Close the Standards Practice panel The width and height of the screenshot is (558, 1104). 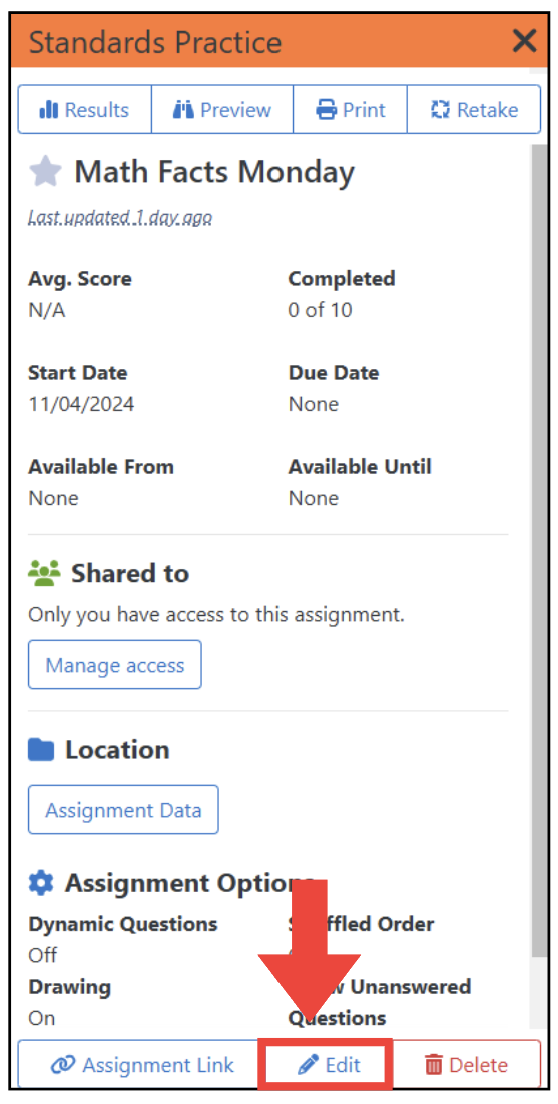click(x=524, y=42)
